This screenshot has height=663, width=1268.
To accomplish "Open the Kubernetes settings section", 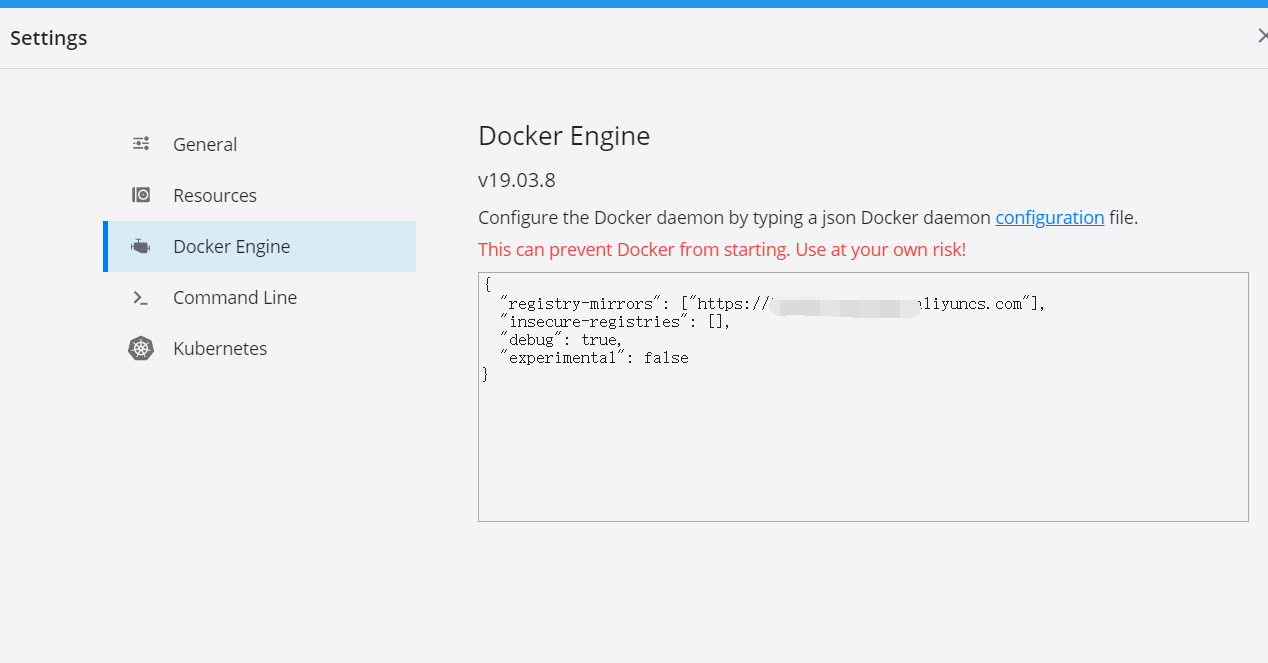I will point(220,348).
